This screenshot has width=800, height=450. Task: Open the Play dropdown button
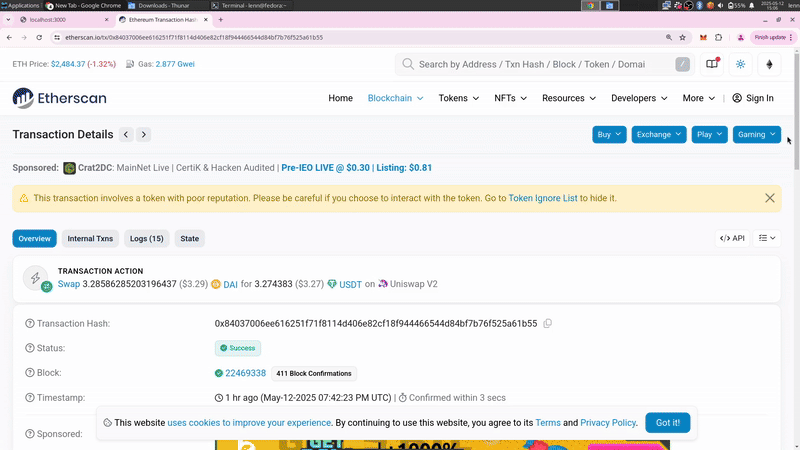click(x=709, y=135)
